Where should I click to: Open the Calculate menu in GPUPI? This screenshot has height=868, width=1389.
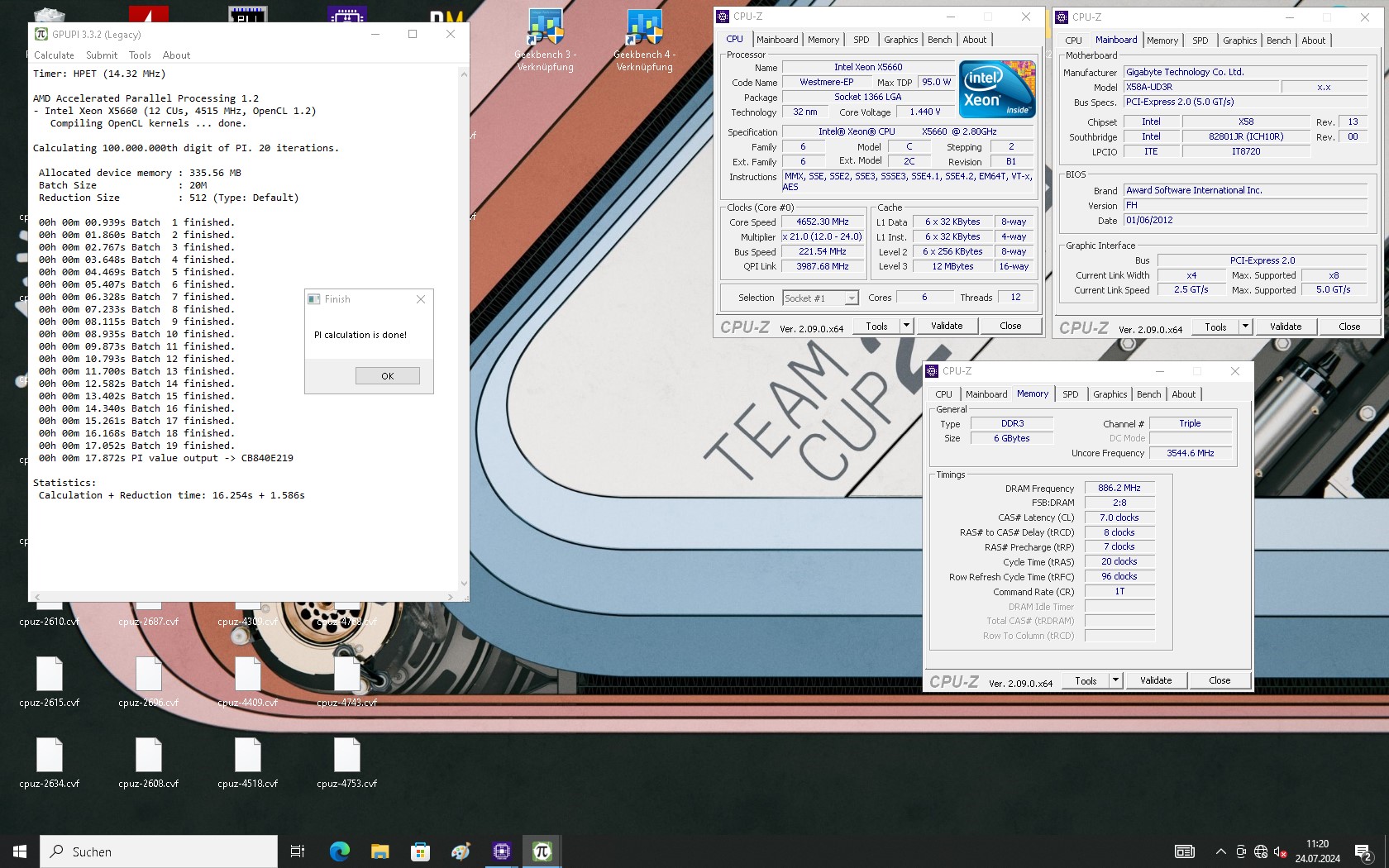pyautogui.click(x=54, y=55)
